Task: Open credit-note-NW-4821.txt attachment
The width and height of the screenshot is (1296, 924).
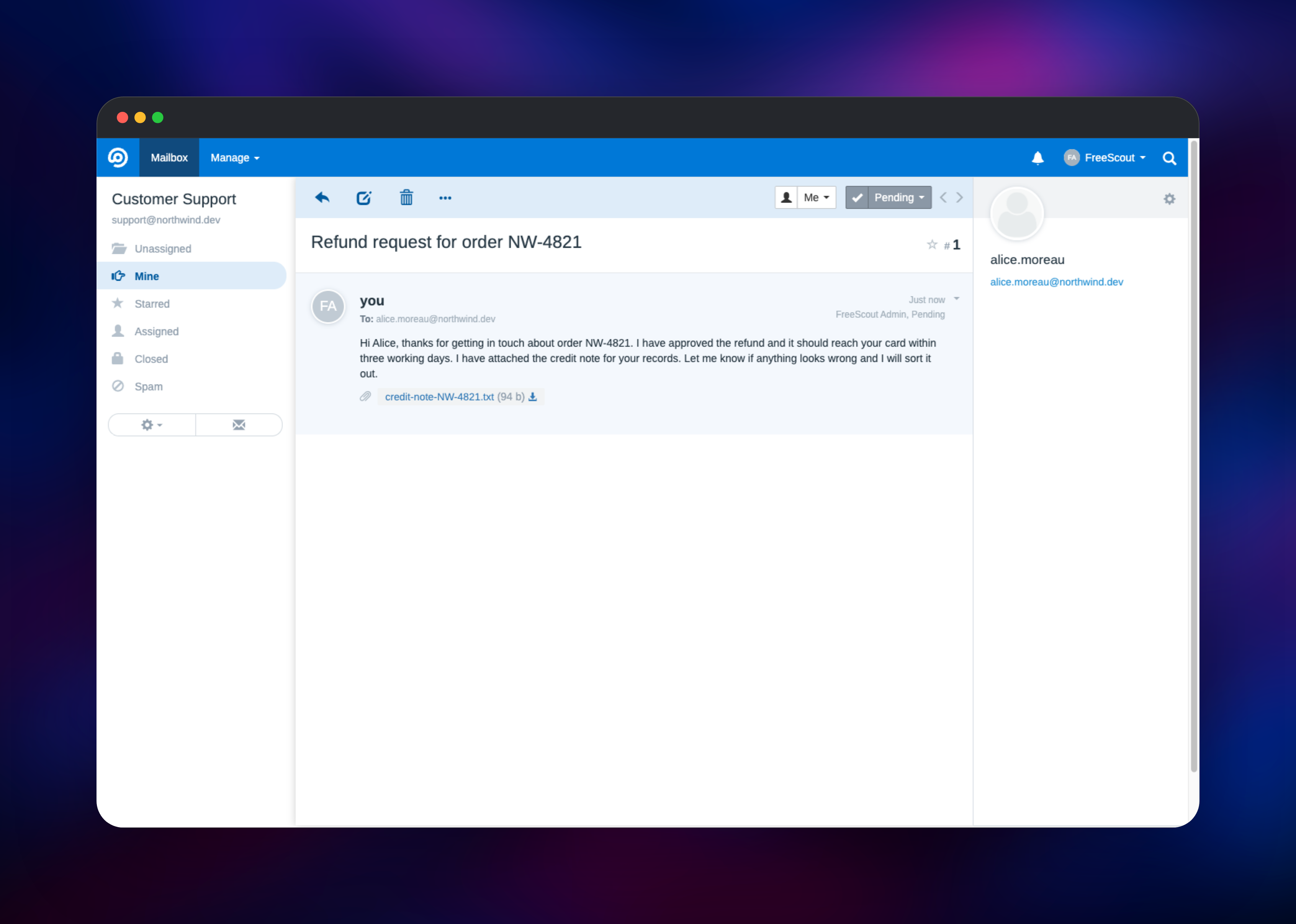Action: (x=439, y=397)
